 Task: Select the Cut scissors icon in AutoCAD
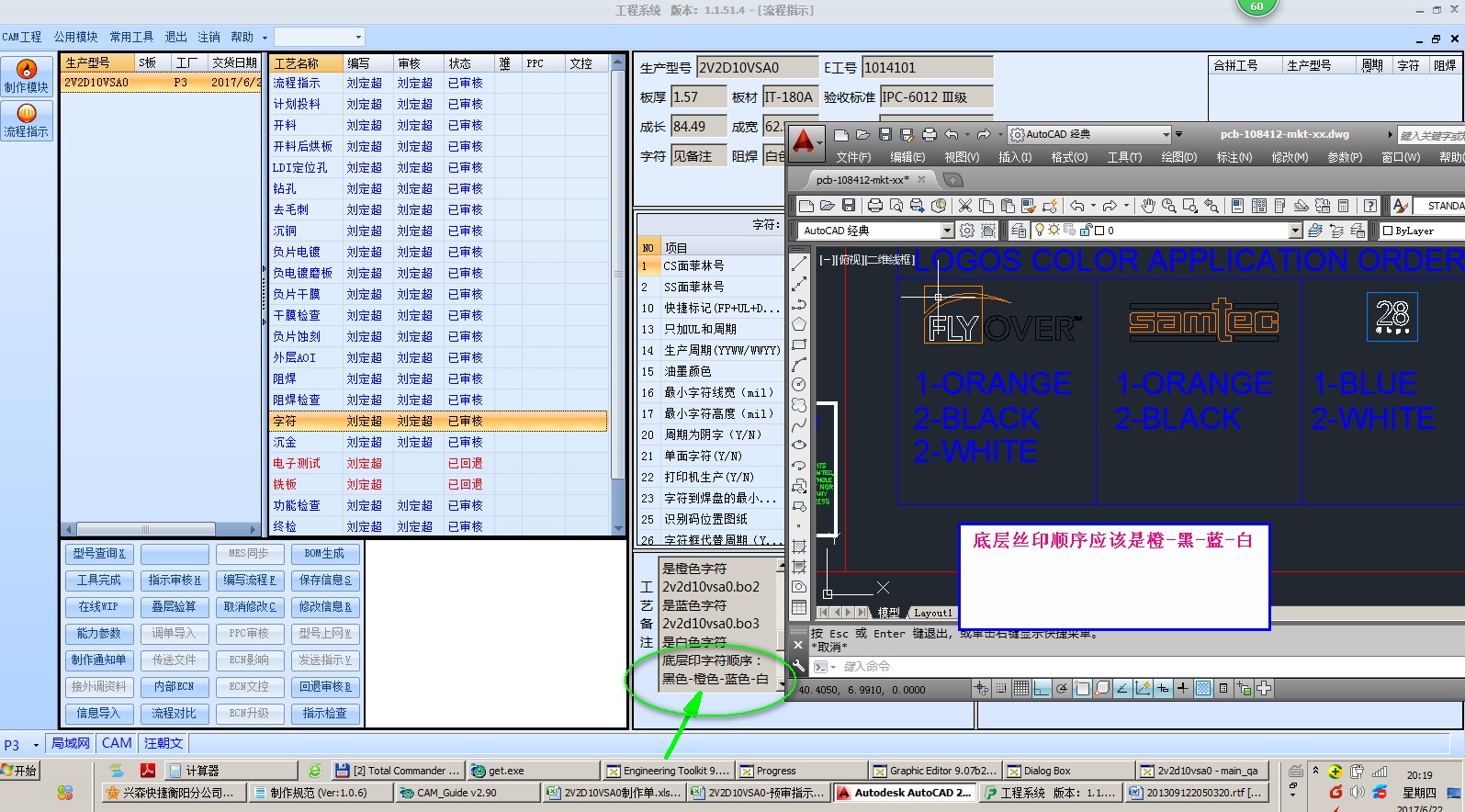pos(964,206)
